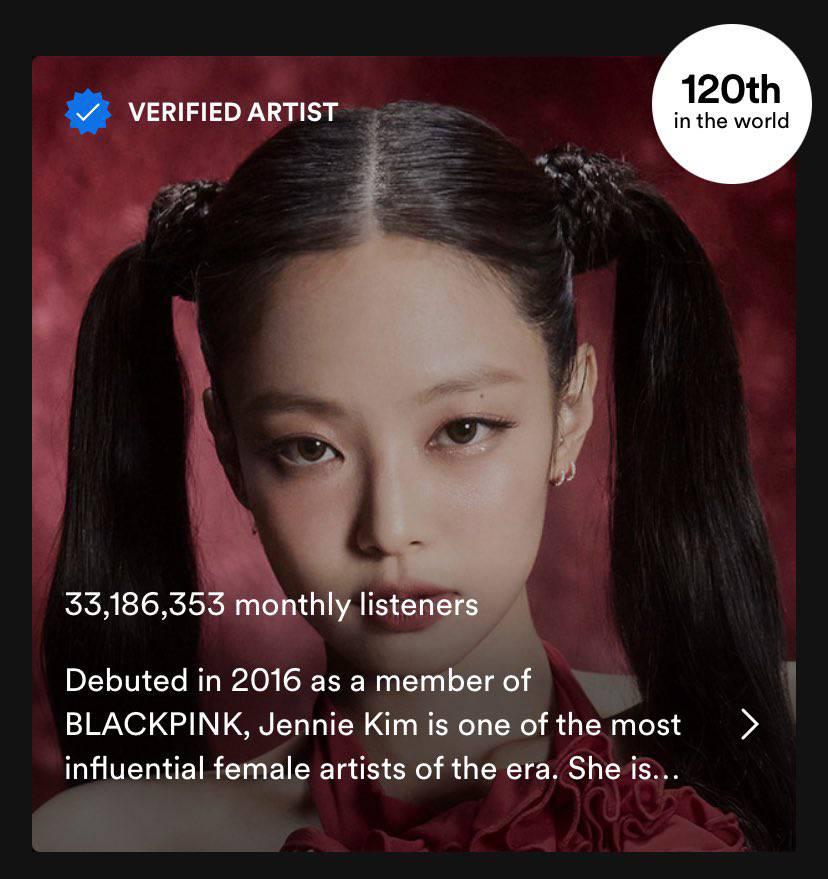The image size is (828, 879).
Task: Click the phrase one of the most
Action: point(570,725)
